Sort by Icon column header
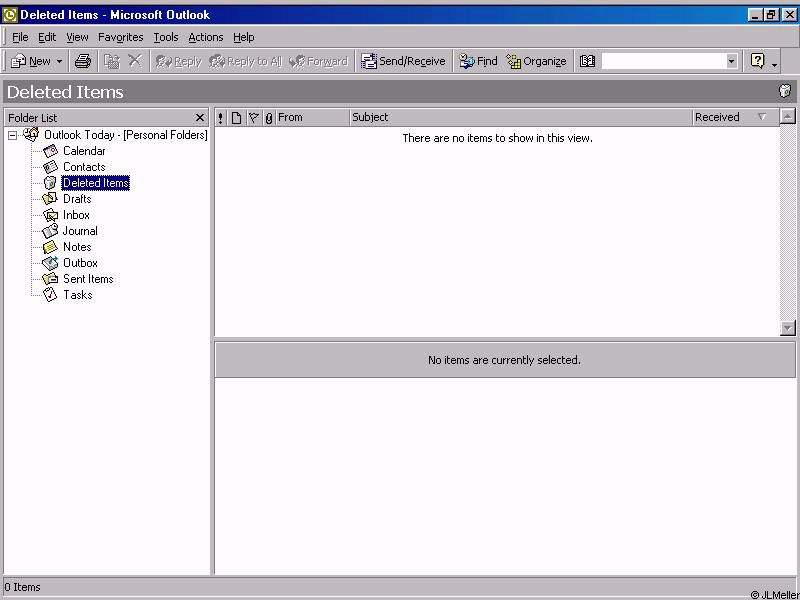The image size is (800, 600). tap(236, 118)
